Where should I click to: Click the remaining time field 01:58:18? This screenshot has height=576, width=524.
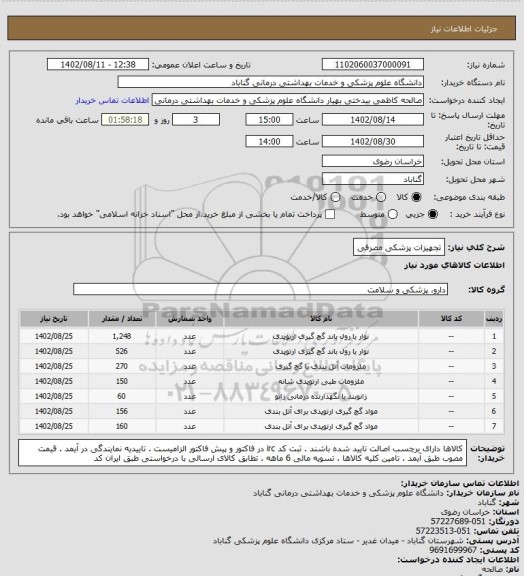pos(125,120)
